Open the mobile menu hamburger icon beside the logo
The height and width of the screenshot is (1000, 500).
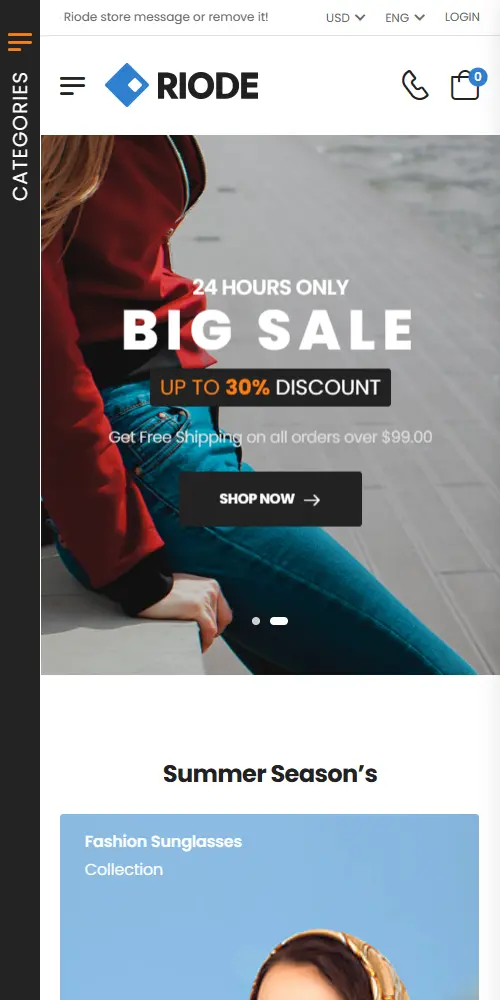click(x=73, y=85)
